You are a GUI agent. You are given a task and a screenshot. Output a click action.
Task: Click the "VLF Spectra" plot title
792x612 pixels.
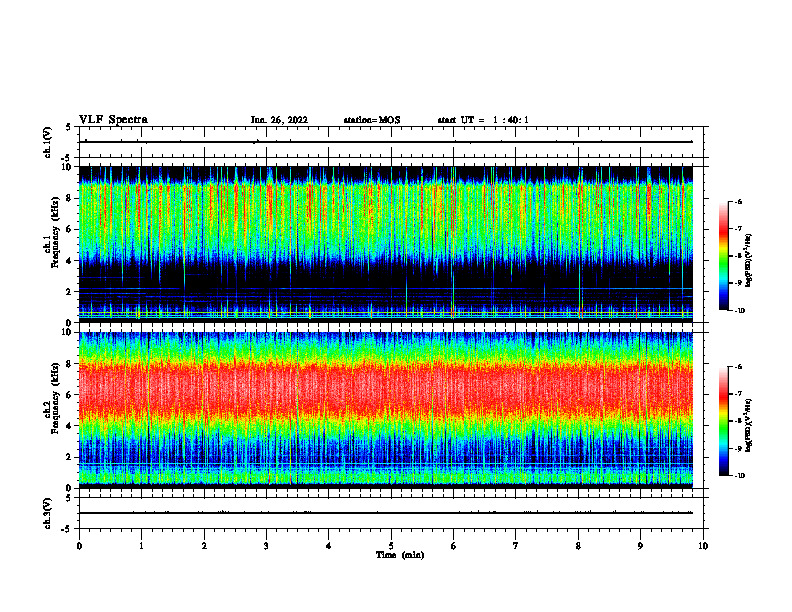point(113,119)
